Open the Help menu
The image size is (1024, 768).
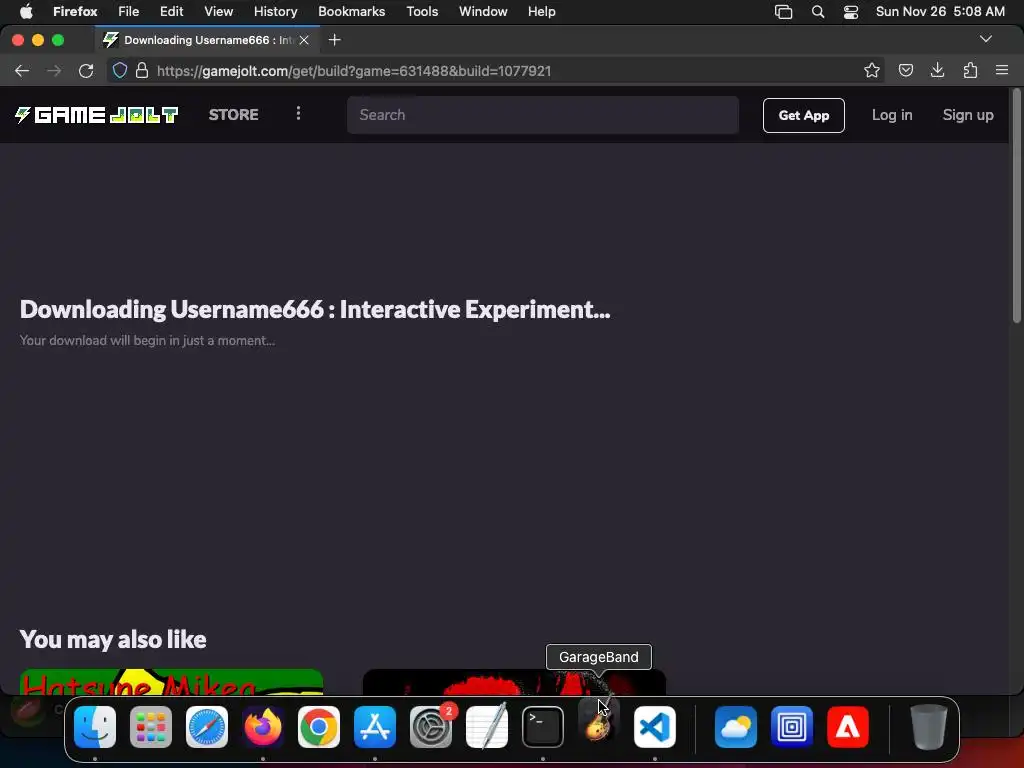tap(541, 11)
